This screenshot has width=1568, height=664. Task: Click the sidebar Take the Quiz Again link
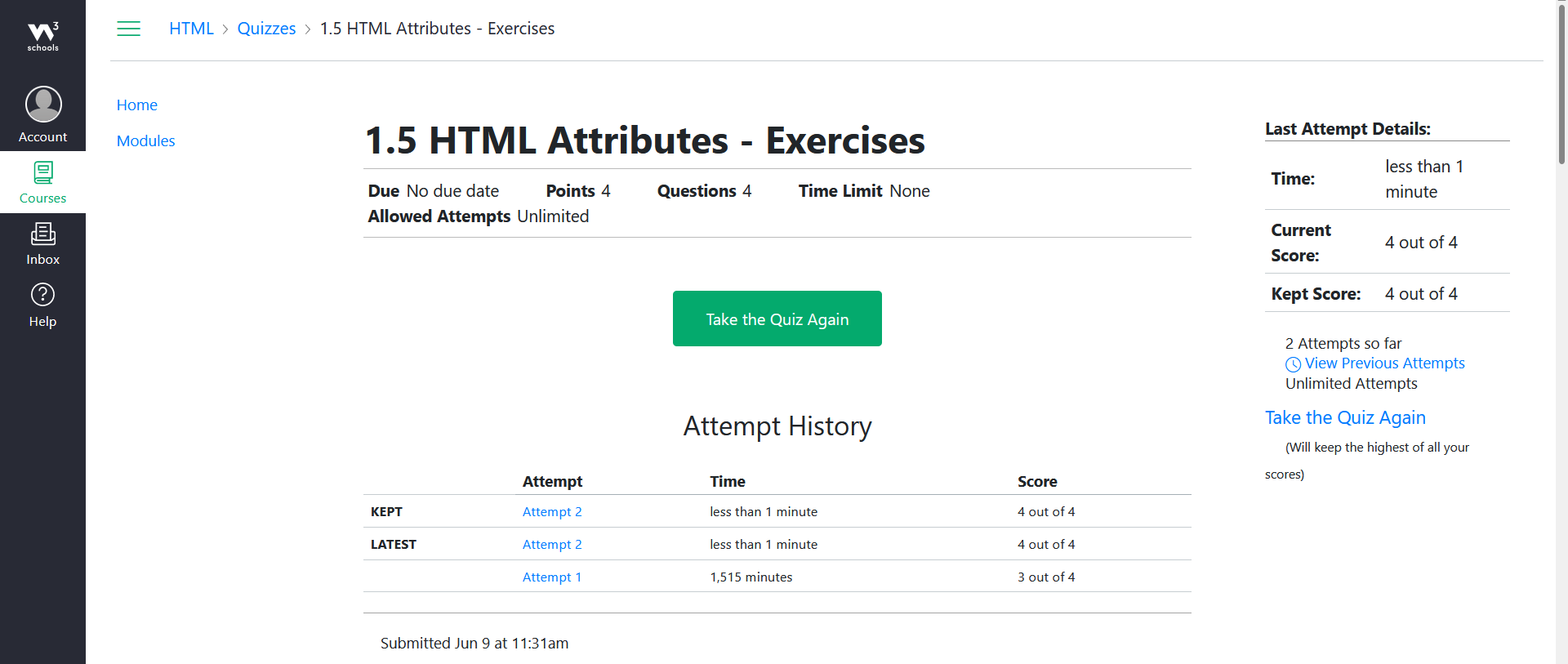pyautogui.click(x=1345, y=417)
